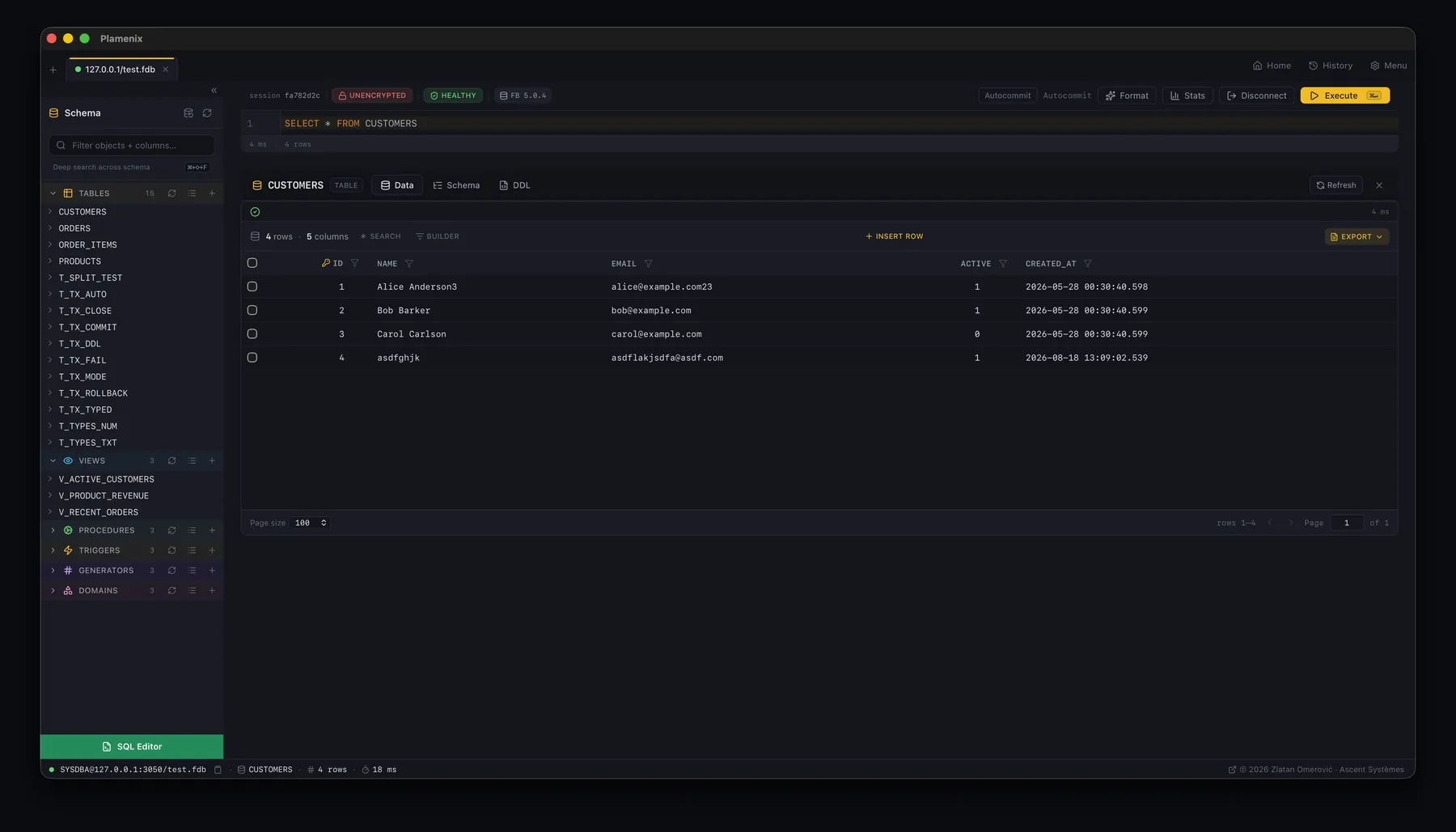Add a new table with plus icon

(212, 193)
